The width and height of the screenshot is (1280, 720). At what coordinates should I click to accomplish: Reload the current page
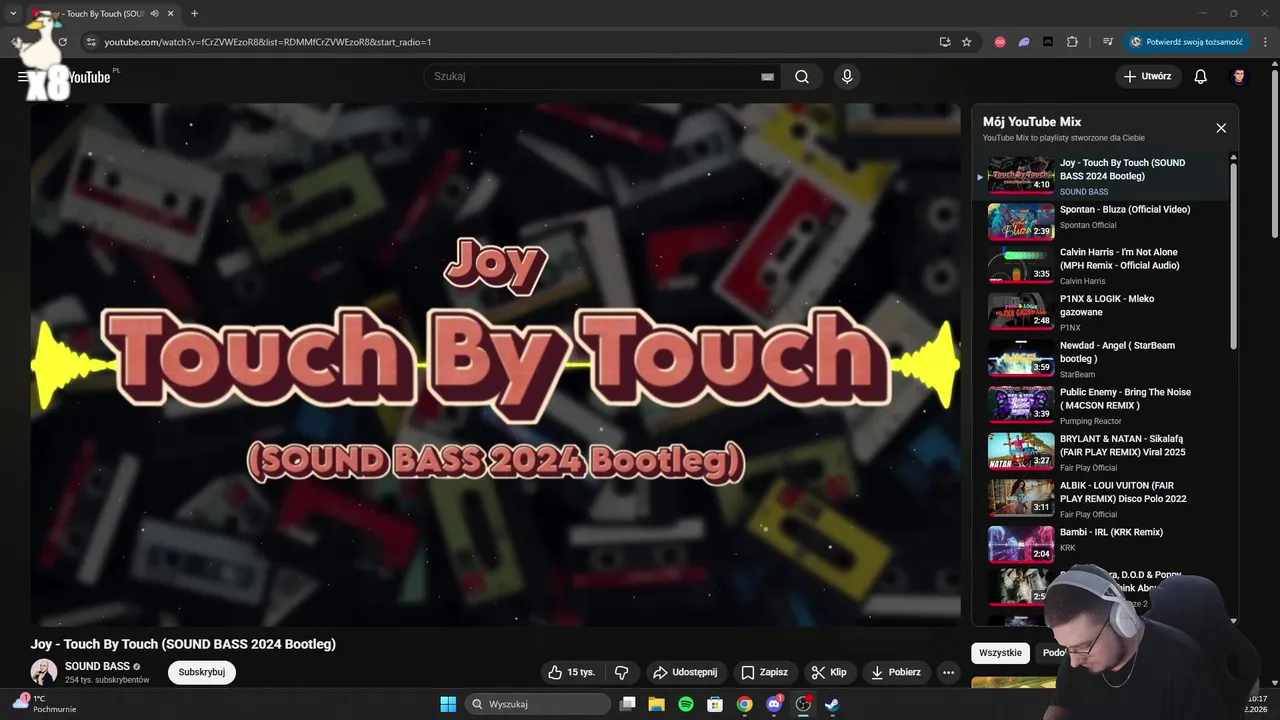pos(62,42)
